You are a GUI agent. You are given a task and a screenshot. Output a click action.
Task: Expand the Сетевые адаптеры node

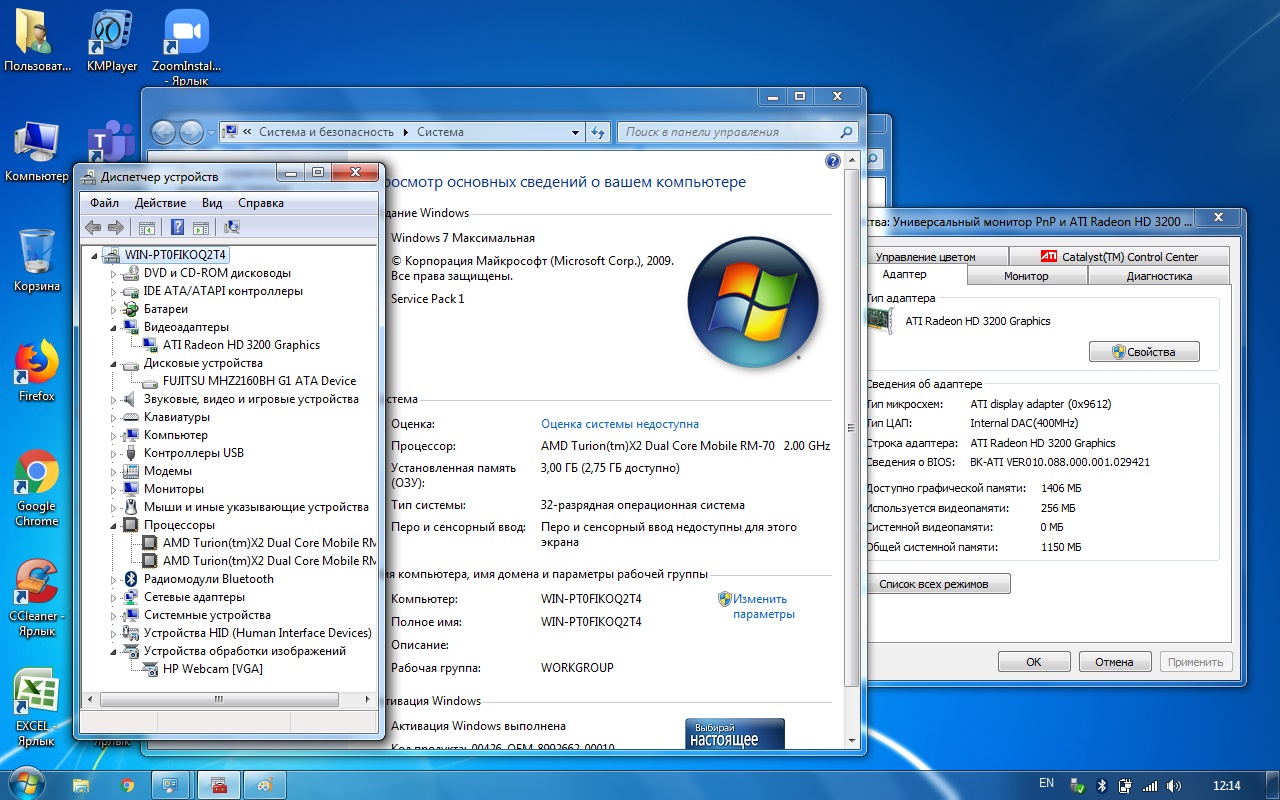113,597
